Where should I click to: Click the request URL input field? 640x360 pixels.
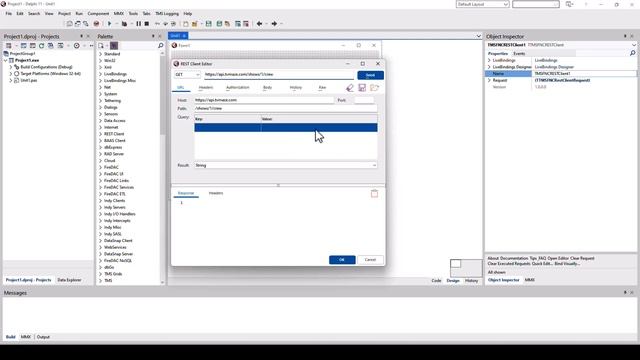click(x=279, y=75)
